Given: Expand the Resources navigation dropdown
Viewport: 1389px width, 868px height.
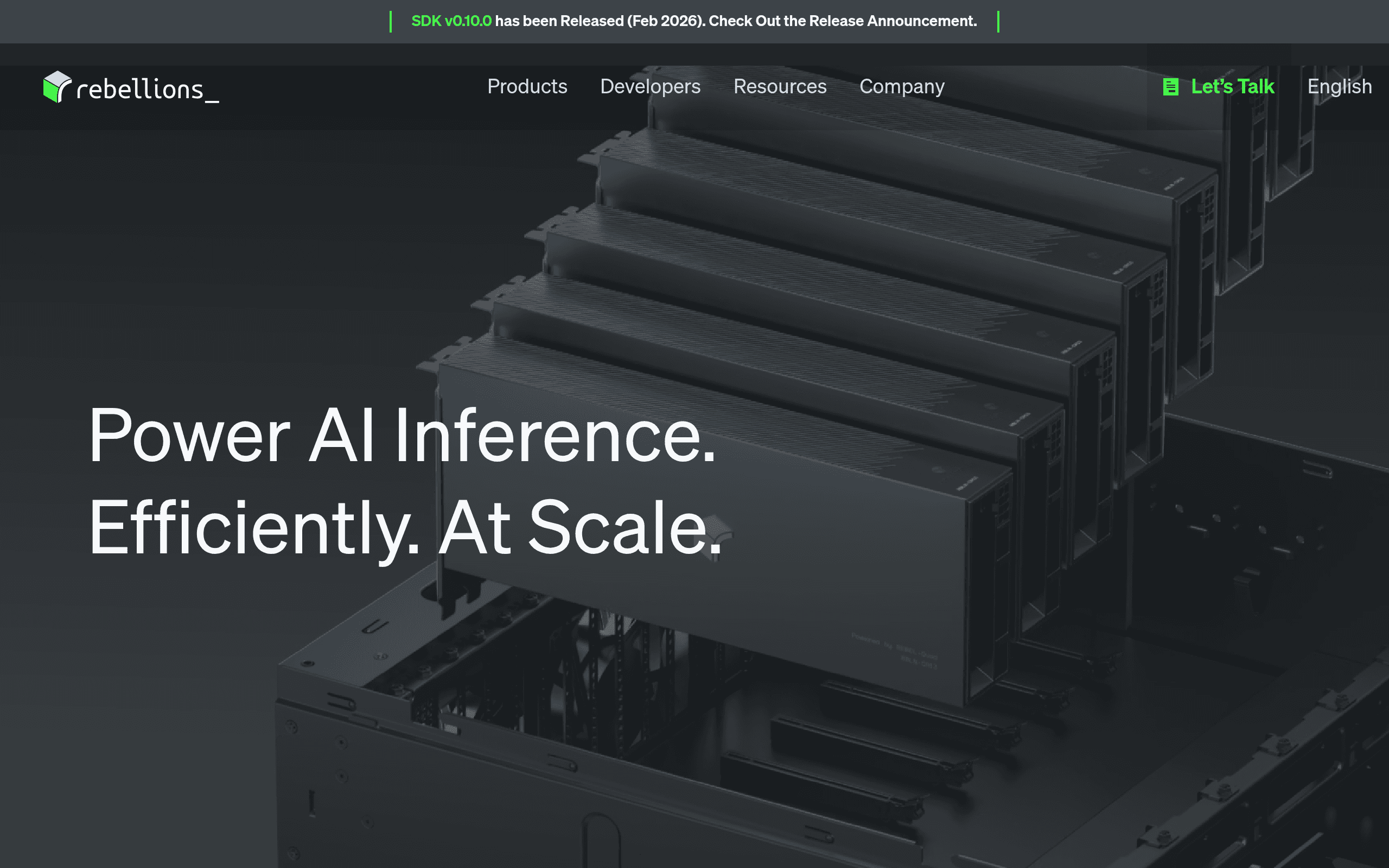Looking at the screenshot, I should 780,87.
